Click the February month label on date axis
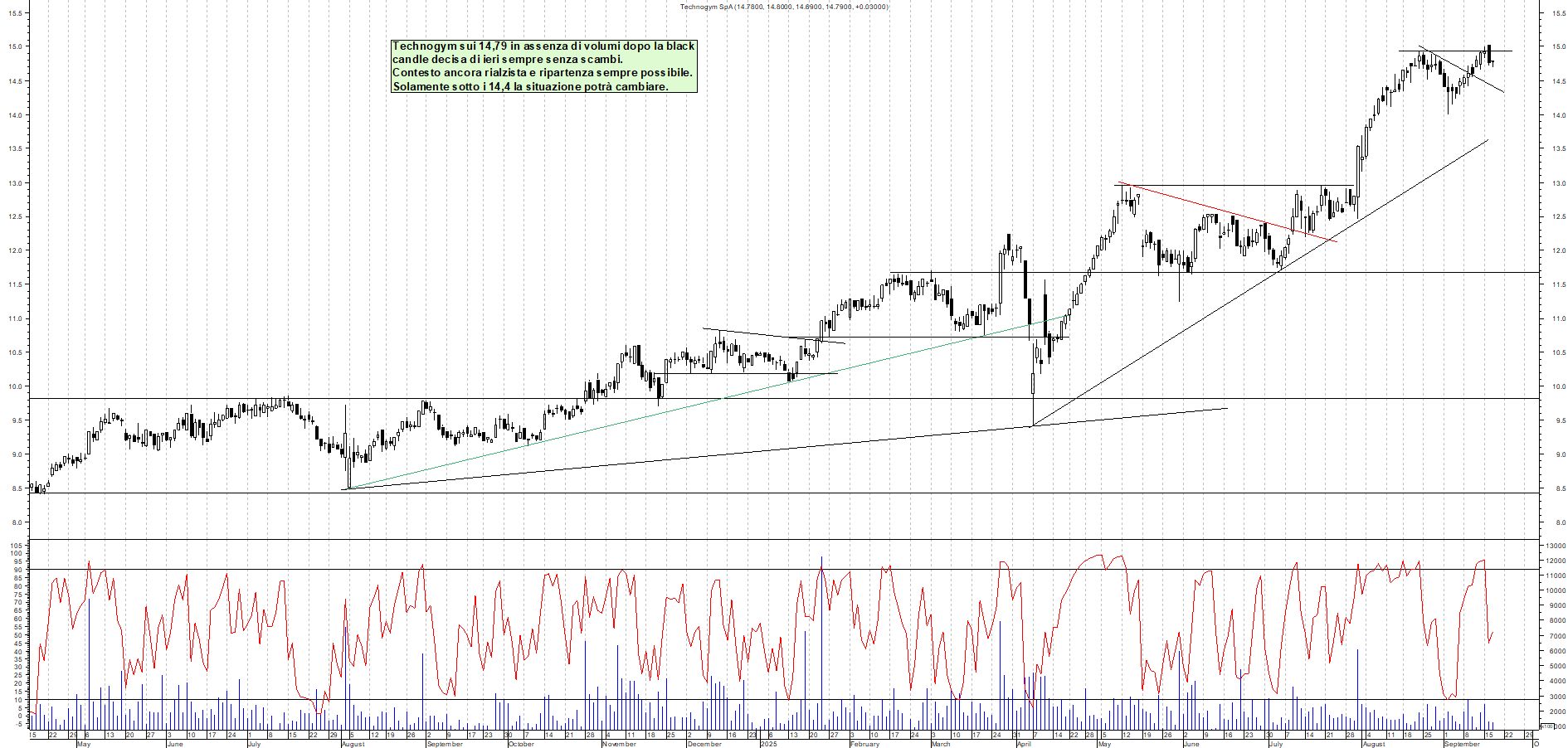Screen dimensions: 1568x748 tap(864, 744)
